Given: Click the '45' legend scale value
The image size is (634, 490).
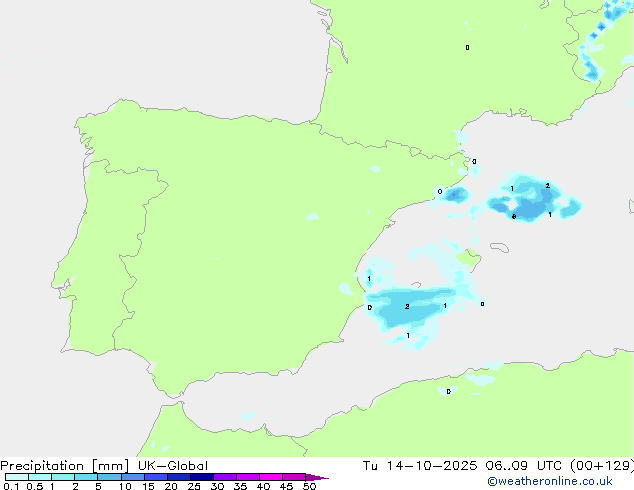Looking at the screenshot, I should click(286, 486).
